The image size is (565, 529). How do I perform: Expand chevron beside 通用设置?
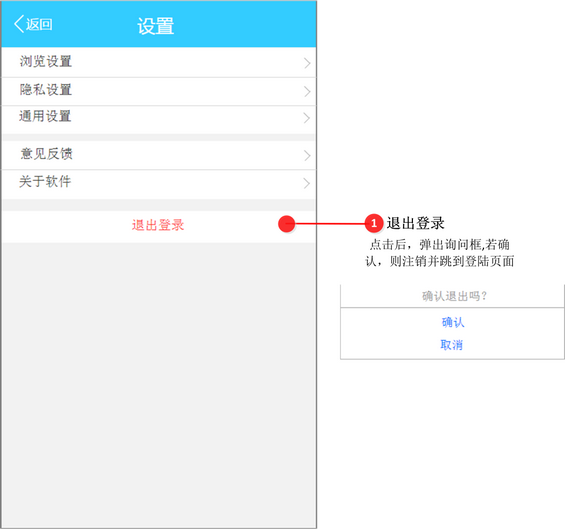(x=307, y=118)
